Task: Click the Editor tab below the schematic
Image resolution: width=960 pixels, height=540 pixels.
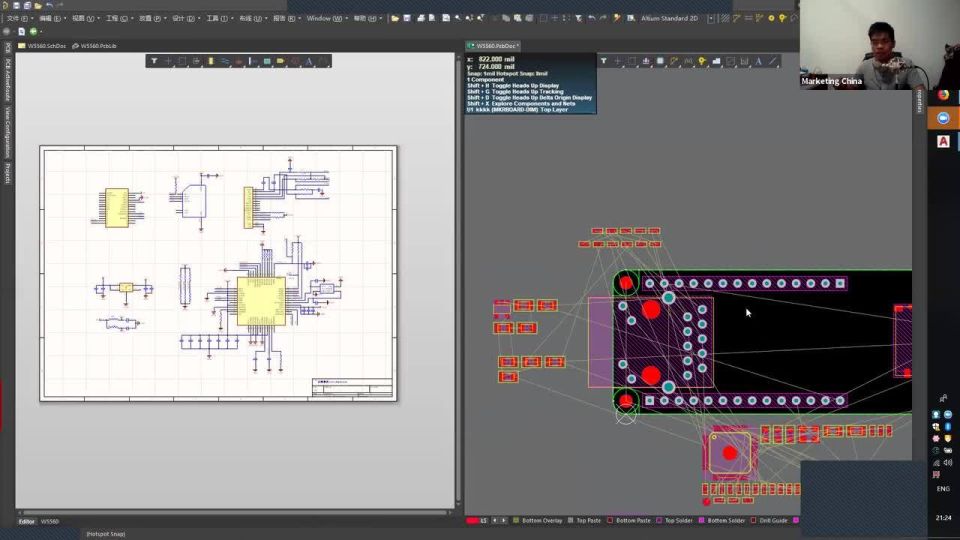Action: (26, 522)
